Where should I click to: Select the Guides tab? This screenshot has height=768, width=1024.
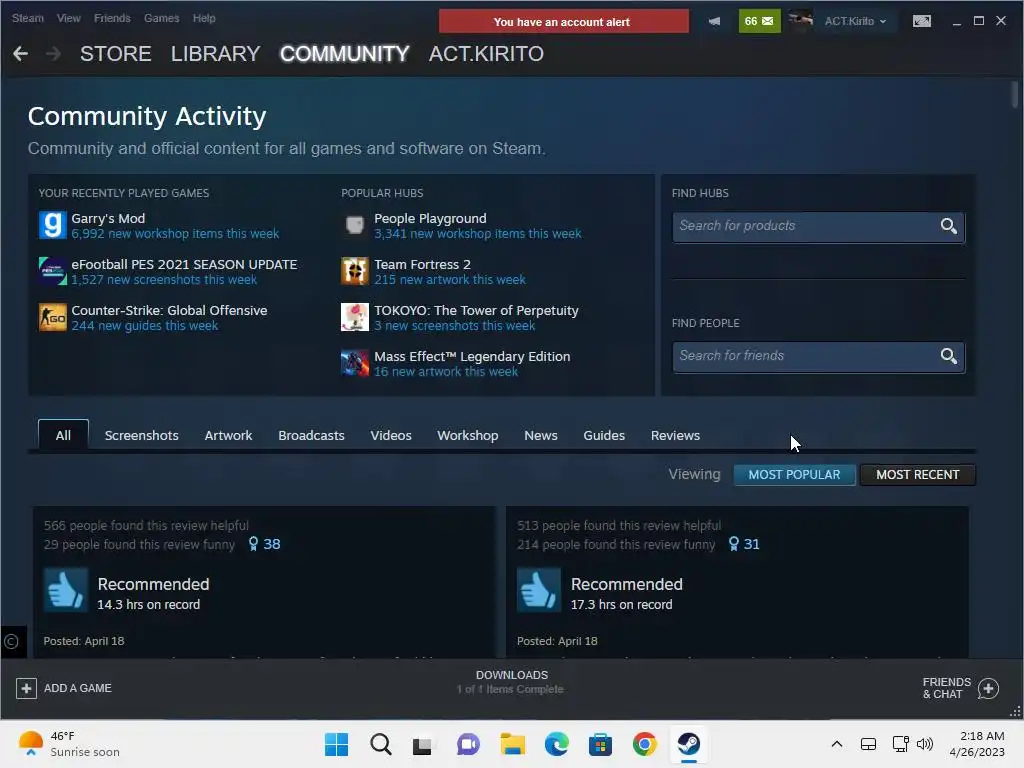[x=603, y=435]
